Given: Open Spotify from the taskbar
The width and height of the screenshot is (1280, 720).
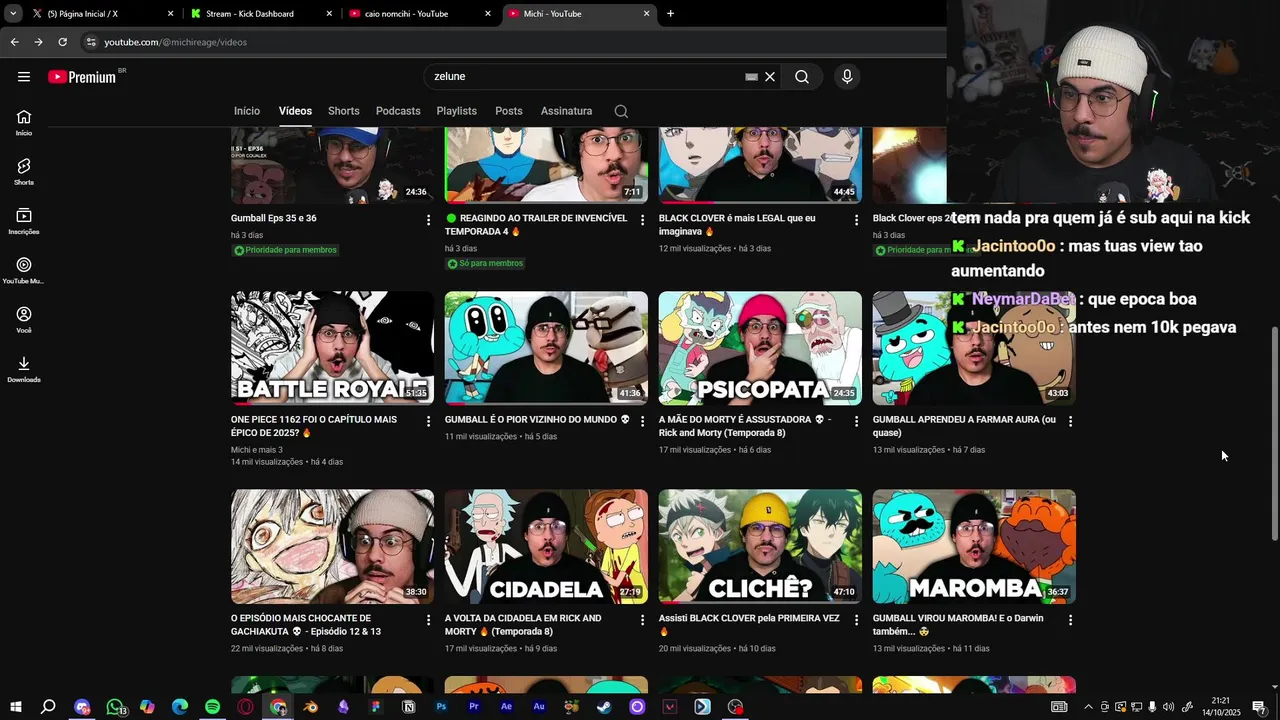Looking at the screenshot, I should tap(212, 707).
